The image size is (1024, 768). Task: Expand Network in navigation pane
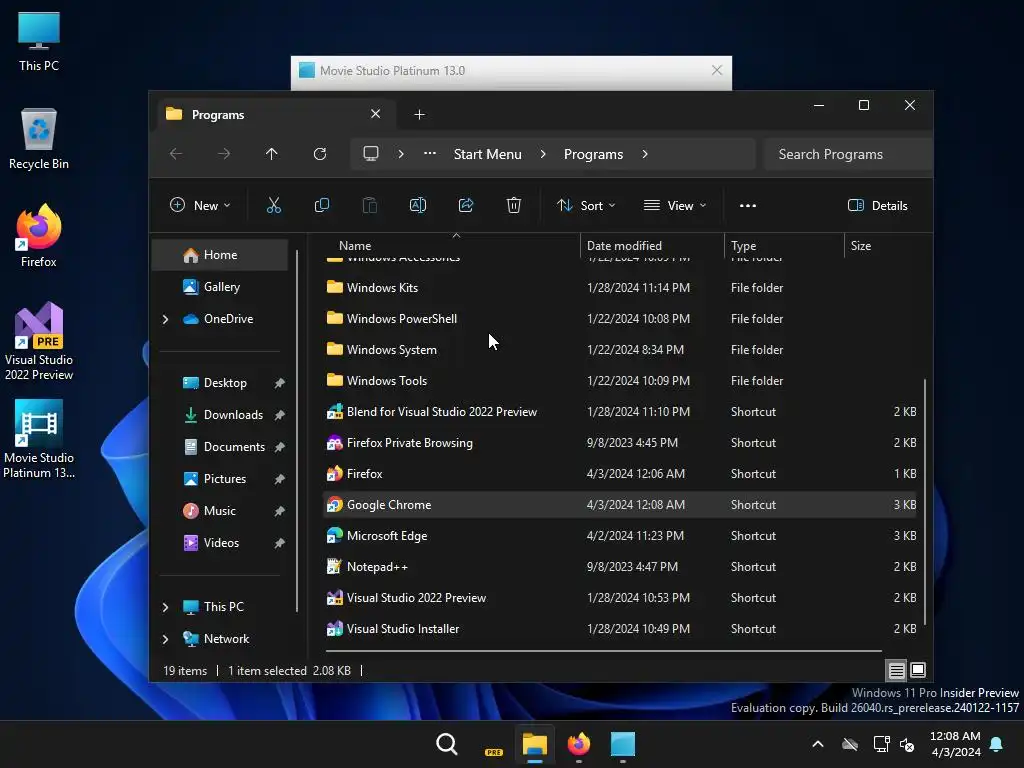click(165, 639)
